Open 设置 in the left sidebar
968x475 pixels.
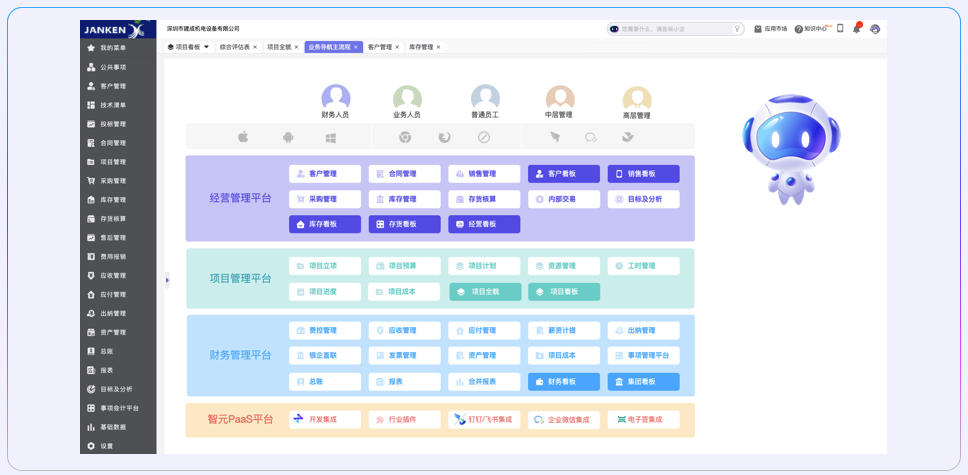coord(106,446)
